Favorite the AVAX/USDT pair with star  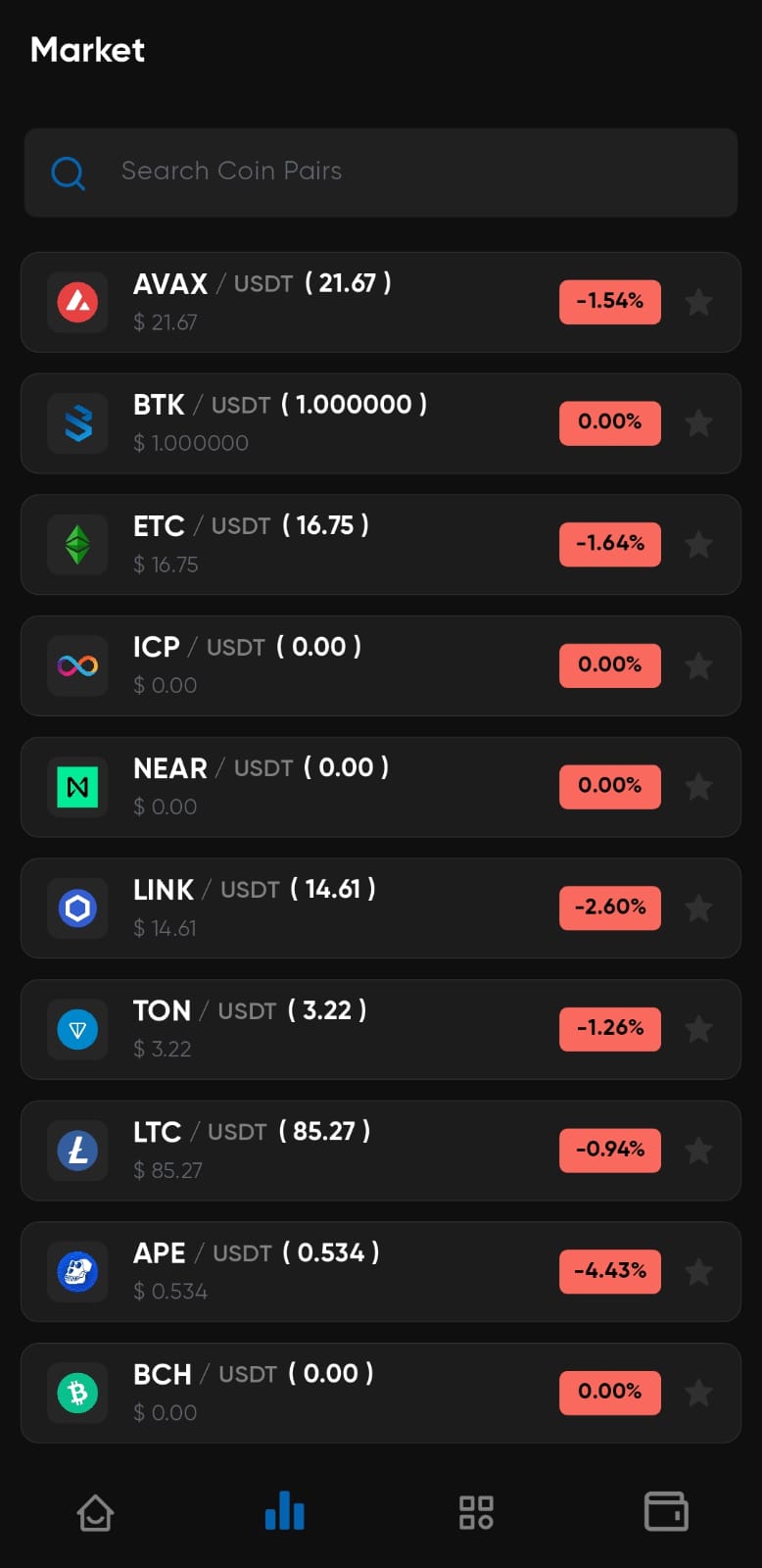[698, 302]
